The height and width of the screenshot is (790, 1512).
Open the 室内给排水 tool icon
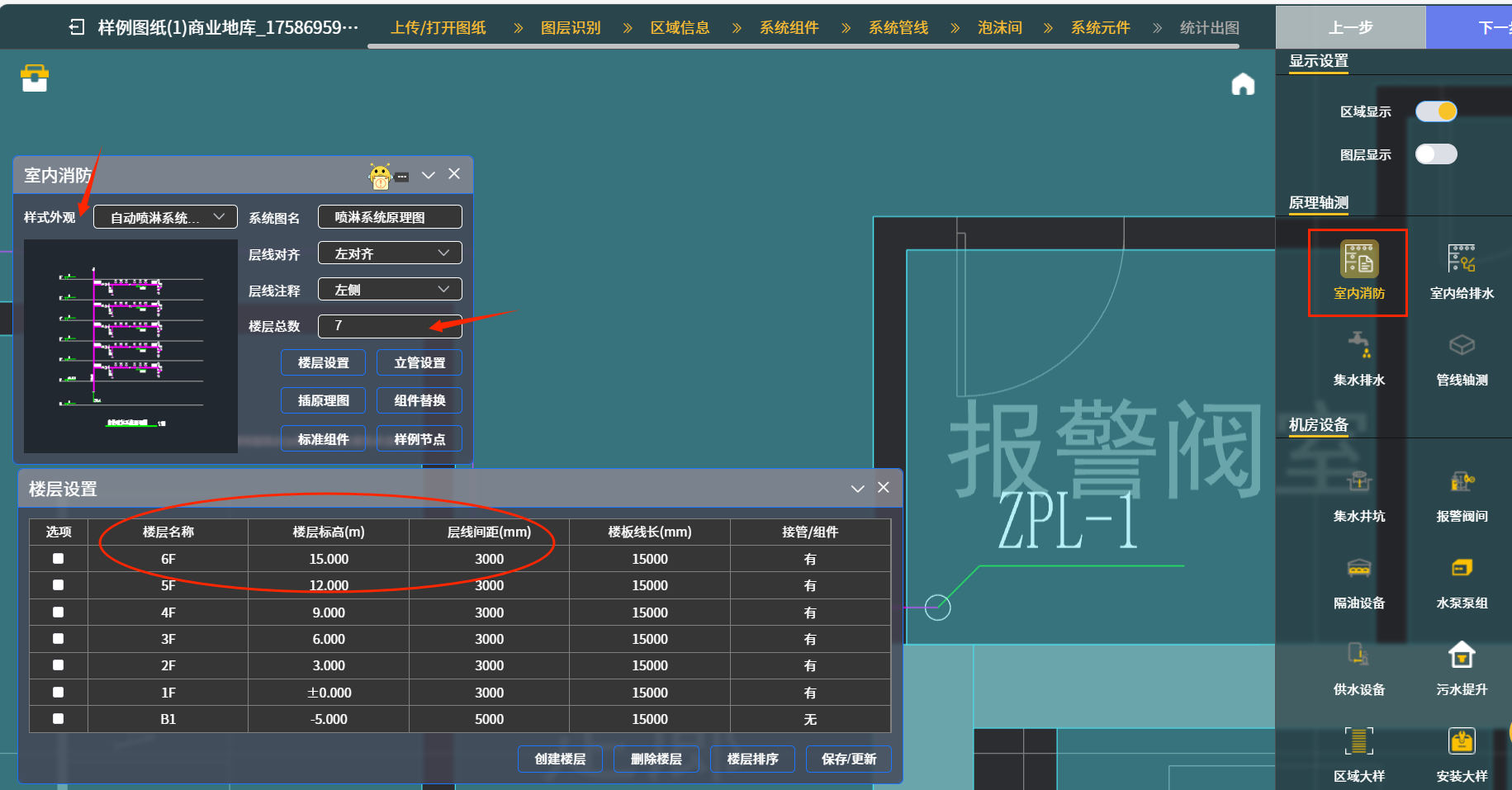(x=1461, y=261)
